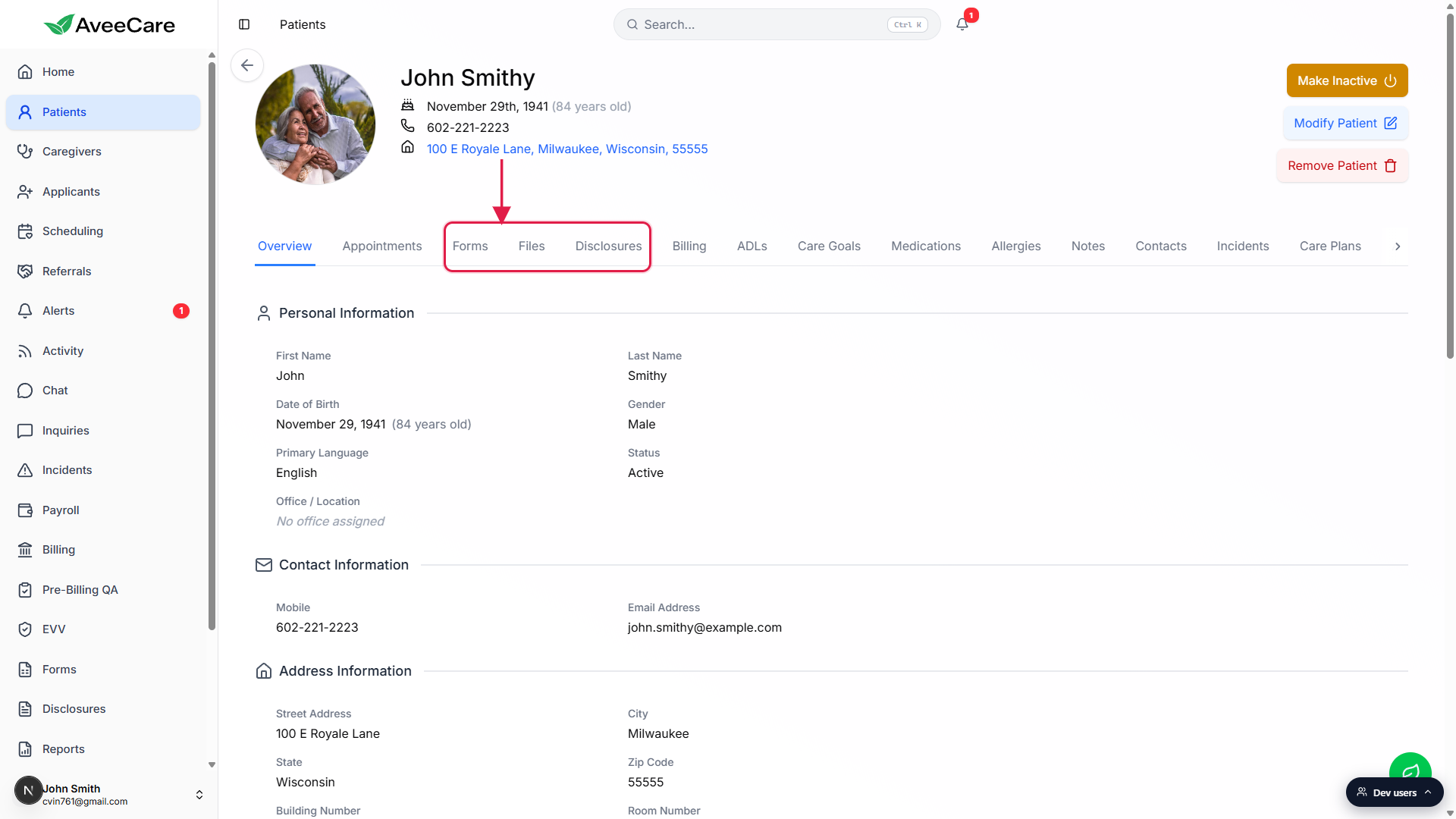Open Incidents in the left sidebar
This screenshot has height=819, width=1456.
click(x=102, y=470)
